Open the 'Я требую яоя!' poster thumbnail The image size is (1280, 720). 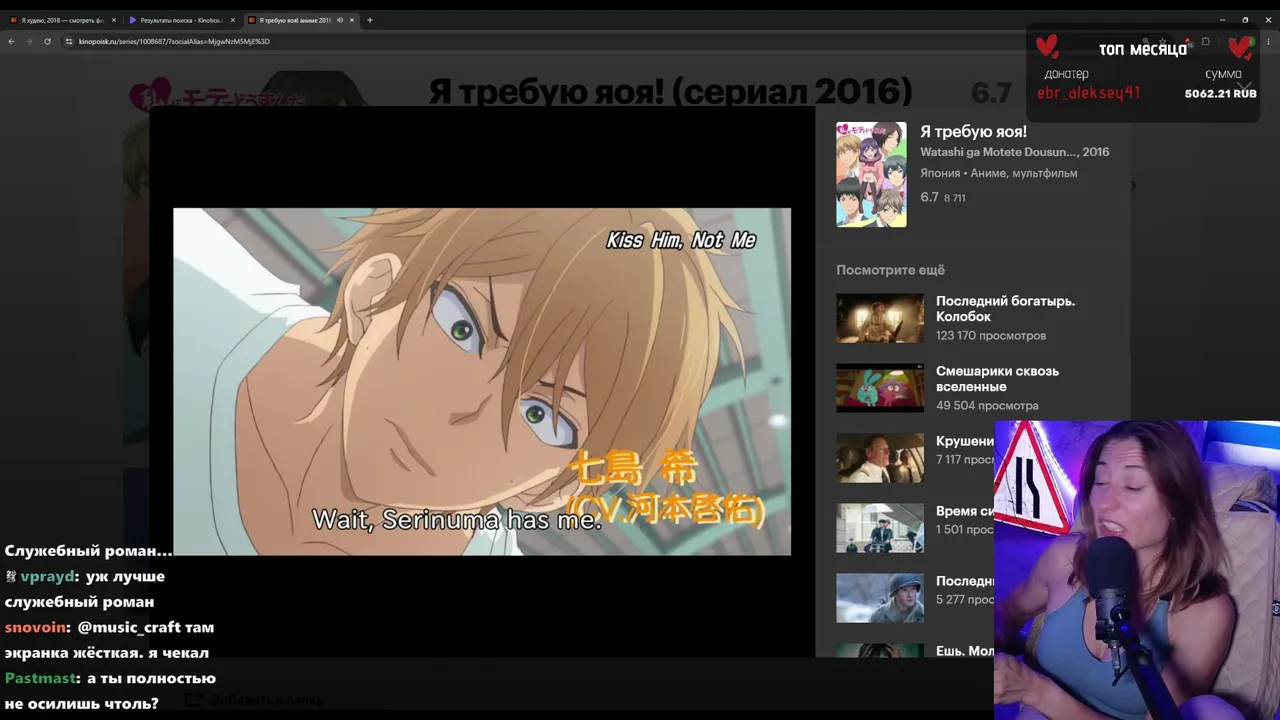click(871, 174)
